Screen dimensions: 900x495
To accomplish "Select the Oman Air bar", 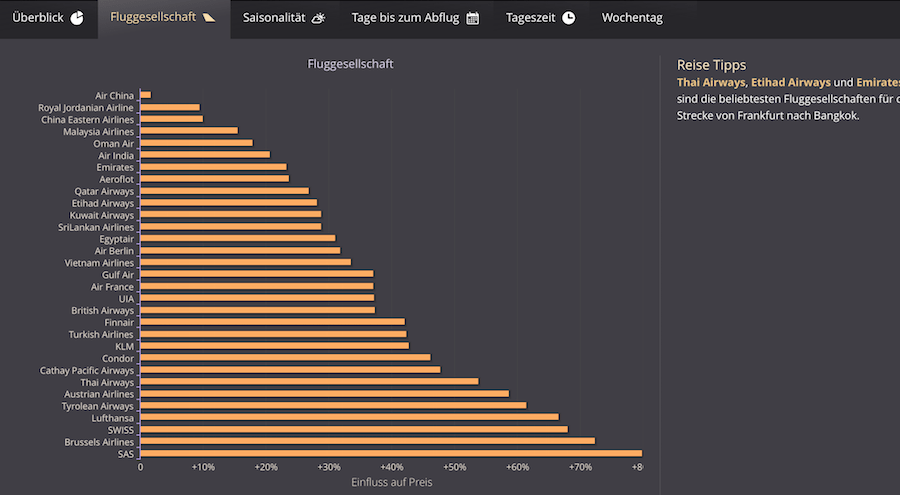I will pyautogui.click(x=196, y=143).
